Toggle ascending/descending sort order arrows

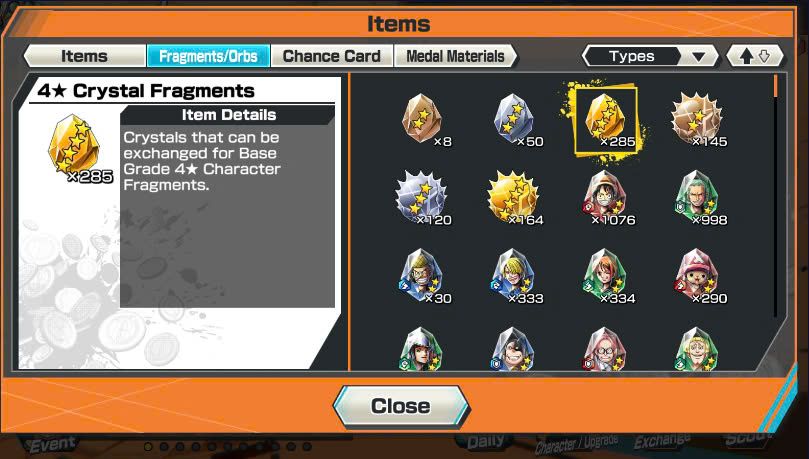(x=755, y=56)
